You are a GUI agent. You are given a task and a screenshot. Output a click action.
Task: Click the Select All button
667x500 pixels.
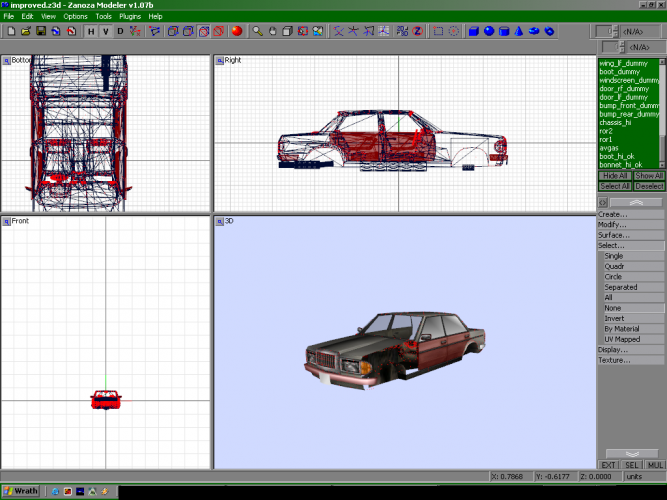pos(614,186)
